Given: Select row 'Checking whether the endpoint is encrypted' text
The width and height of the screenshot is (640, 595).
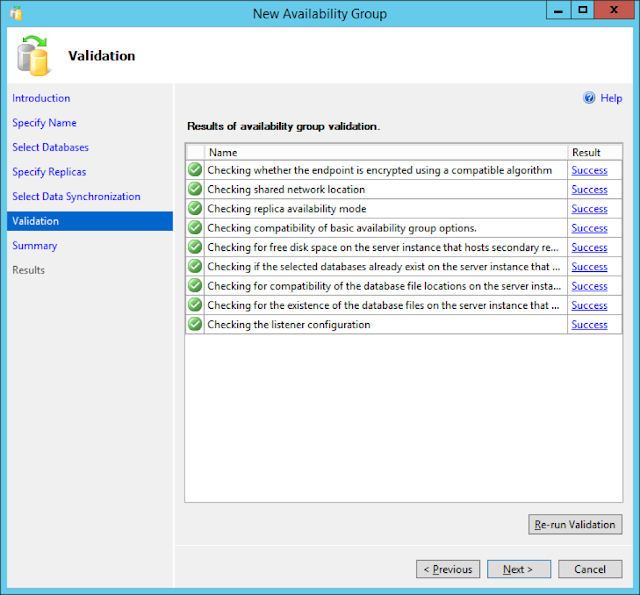Looking at the screenshot, I should (x=380, y=170).
